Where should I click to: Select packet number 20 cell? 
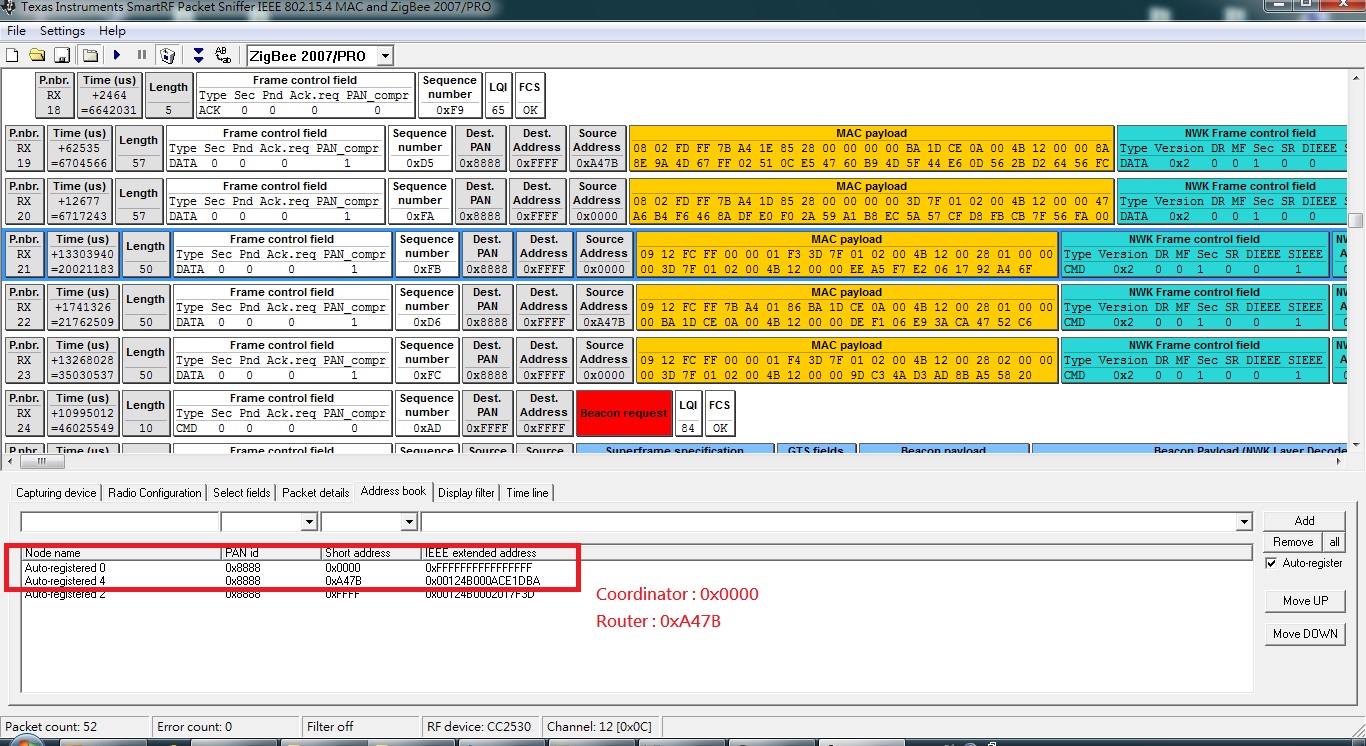24,202
